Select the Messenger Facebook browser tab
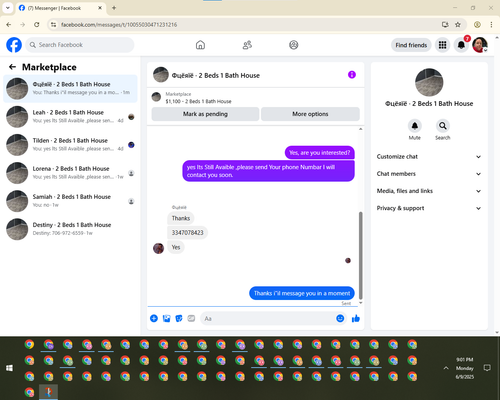 click(x=61, y=8)
